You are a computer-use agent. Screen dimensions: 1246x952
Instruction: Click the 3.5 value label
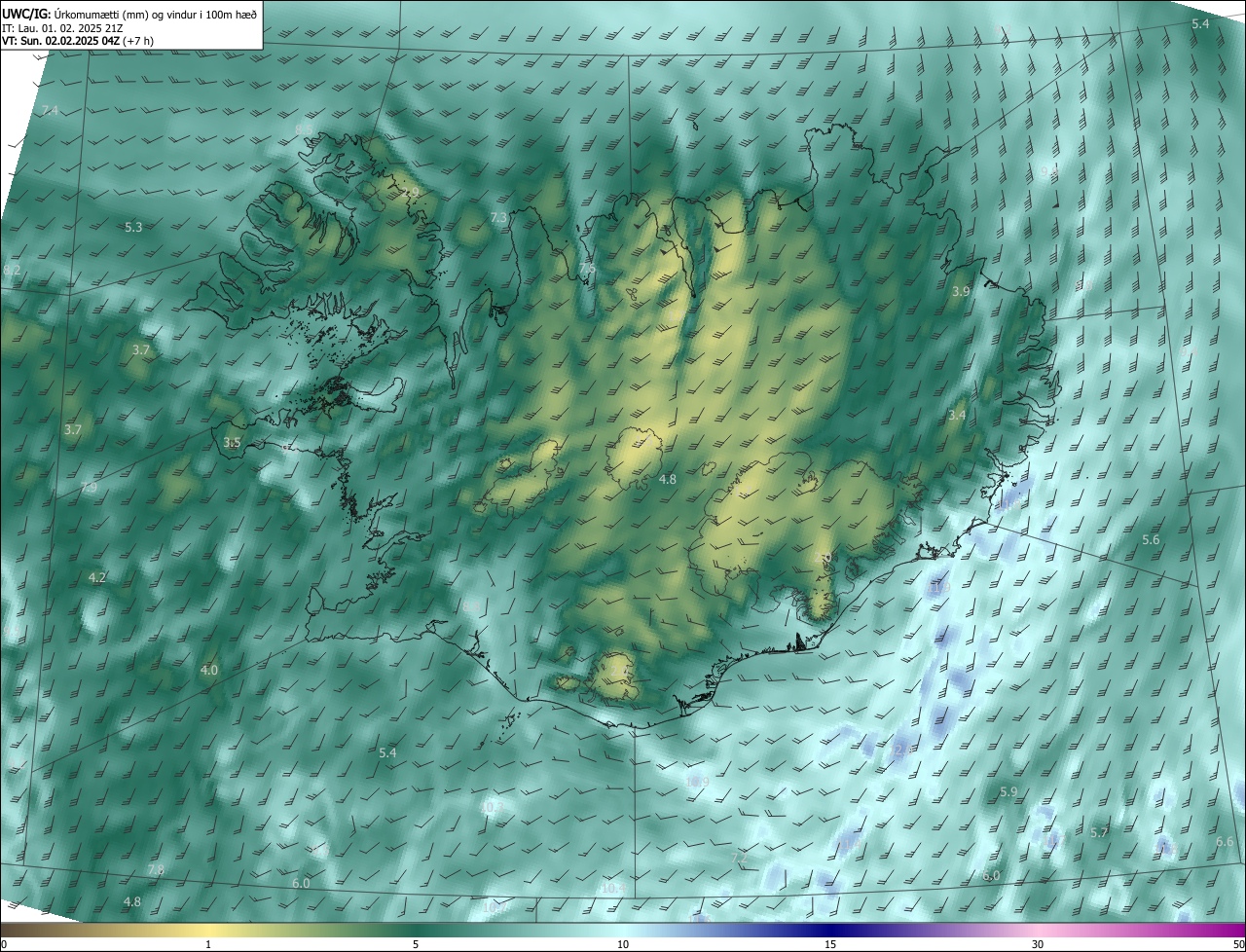click(232, 443)
